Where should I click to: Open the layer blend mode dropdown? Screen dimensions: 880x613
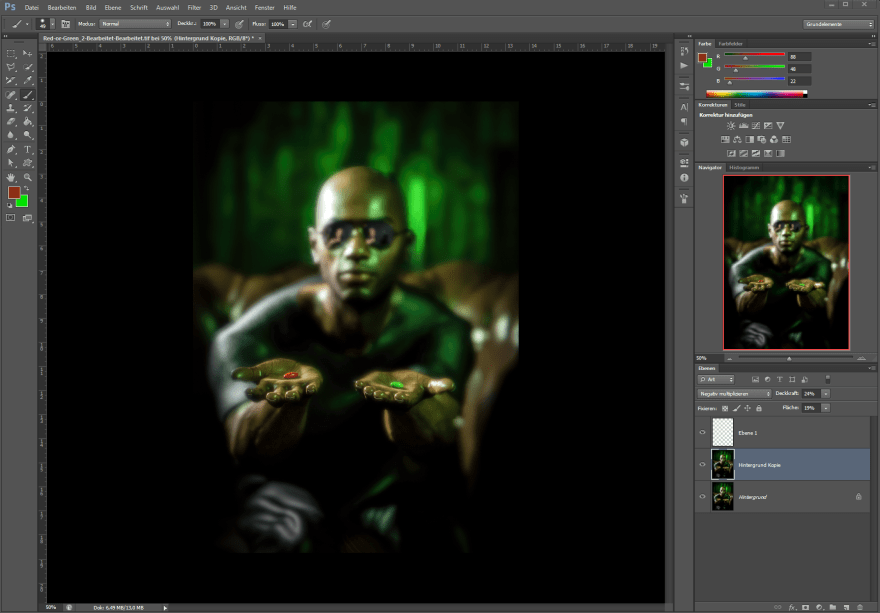(x=734, y=394)
